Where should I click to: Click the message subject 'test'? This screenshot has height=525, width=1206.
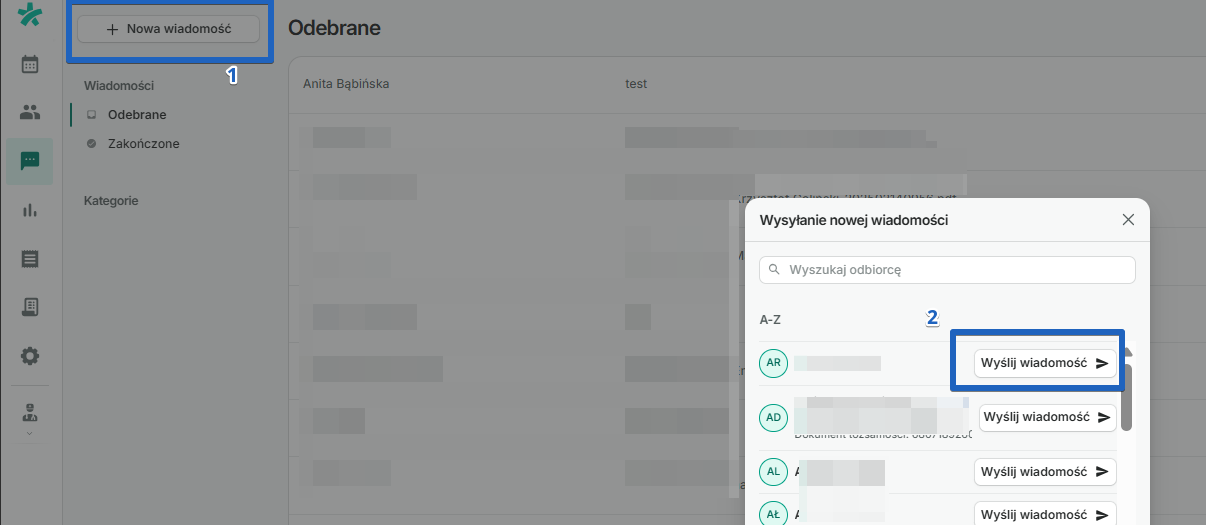point(636,84)
